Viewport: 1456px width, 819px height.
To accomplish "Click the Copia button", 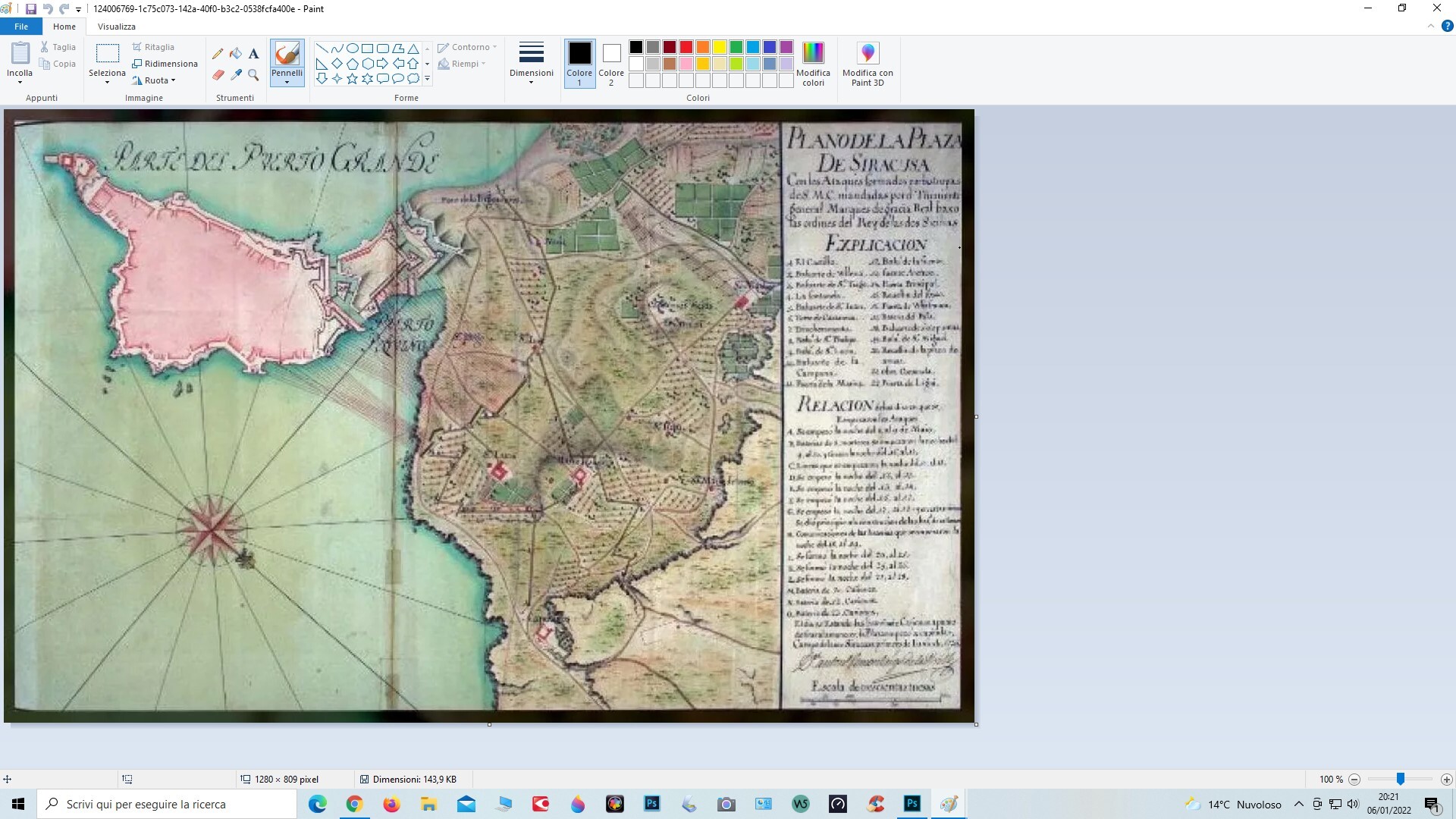I will coord(58,64).
